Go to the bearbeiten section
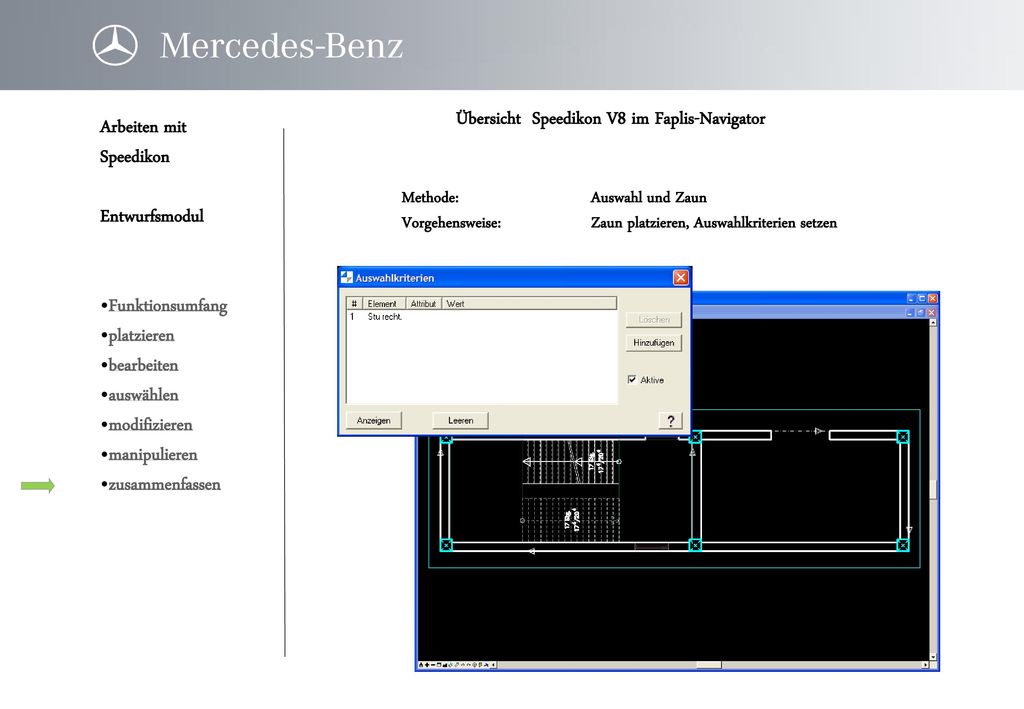This screenshot has height=709, width=1024. coord(143,365)
